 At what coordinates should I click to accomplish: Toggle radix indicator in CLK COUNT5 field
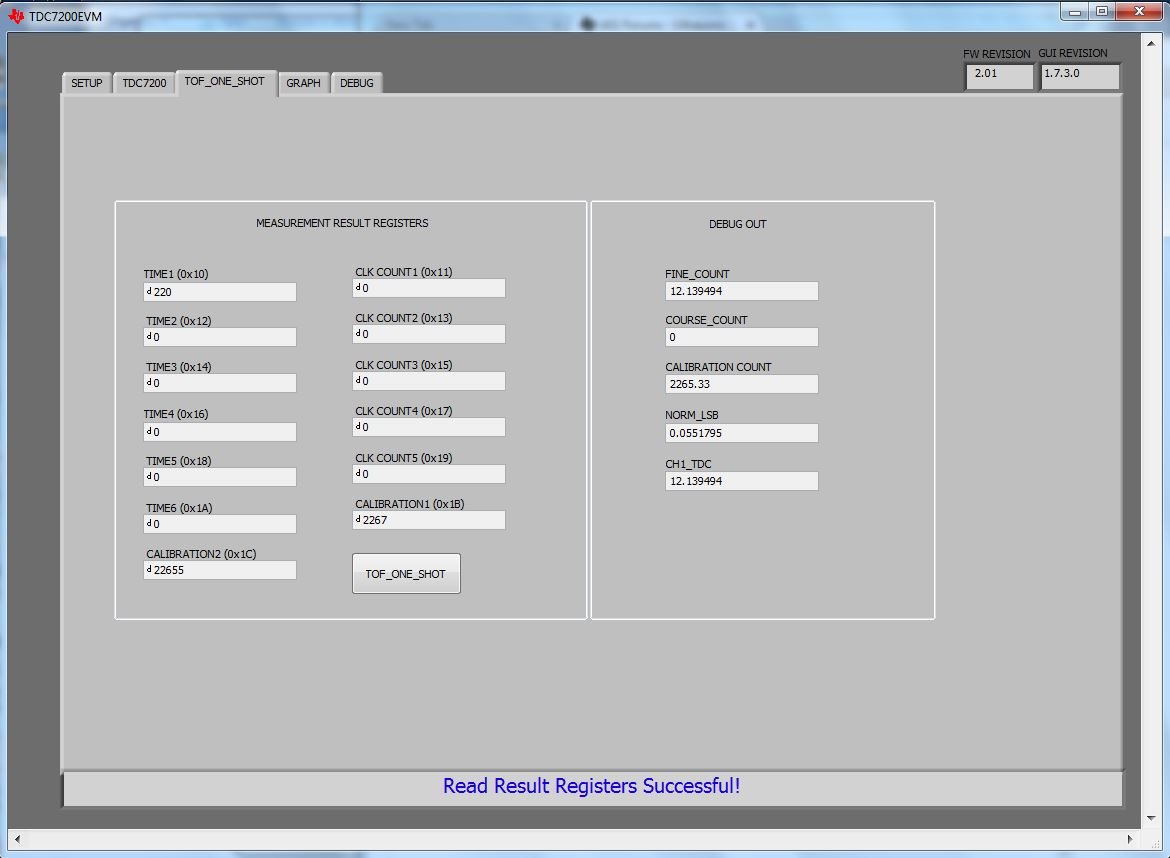tap(357, 473)
